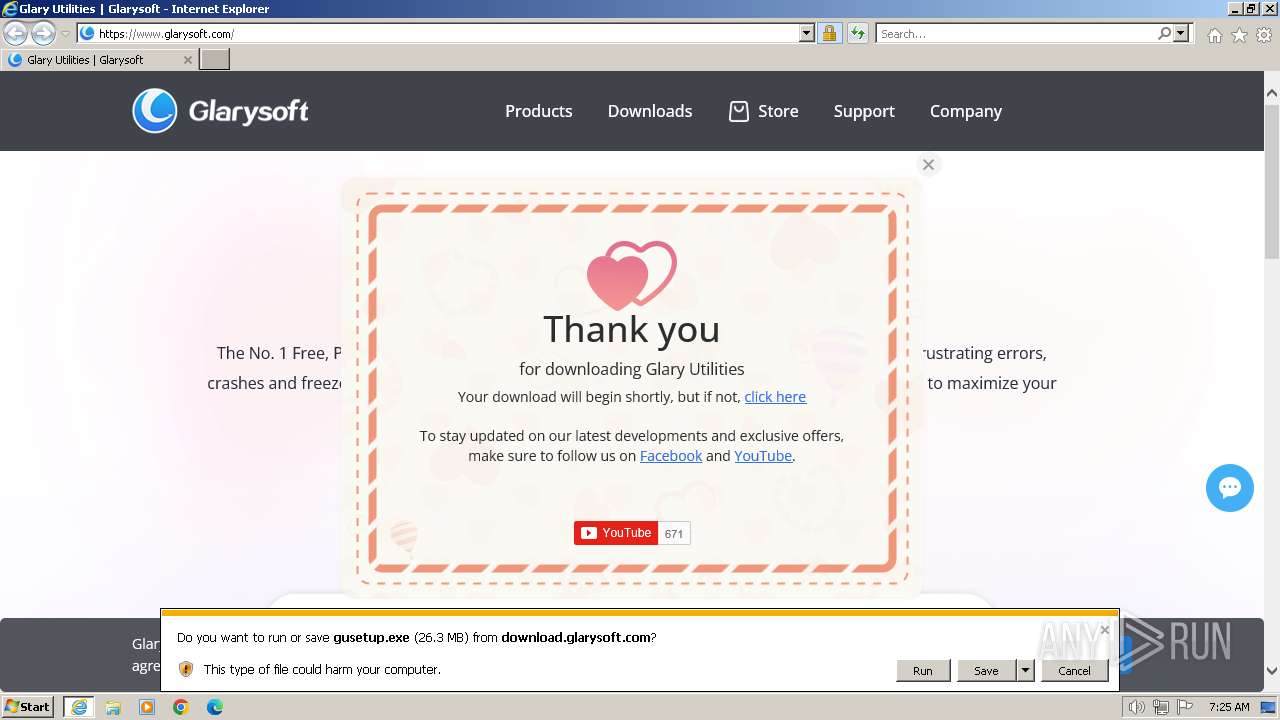Screen dimensions: 1280x720
Task: Click the 'click here' download link
Action: coord(775,397)
